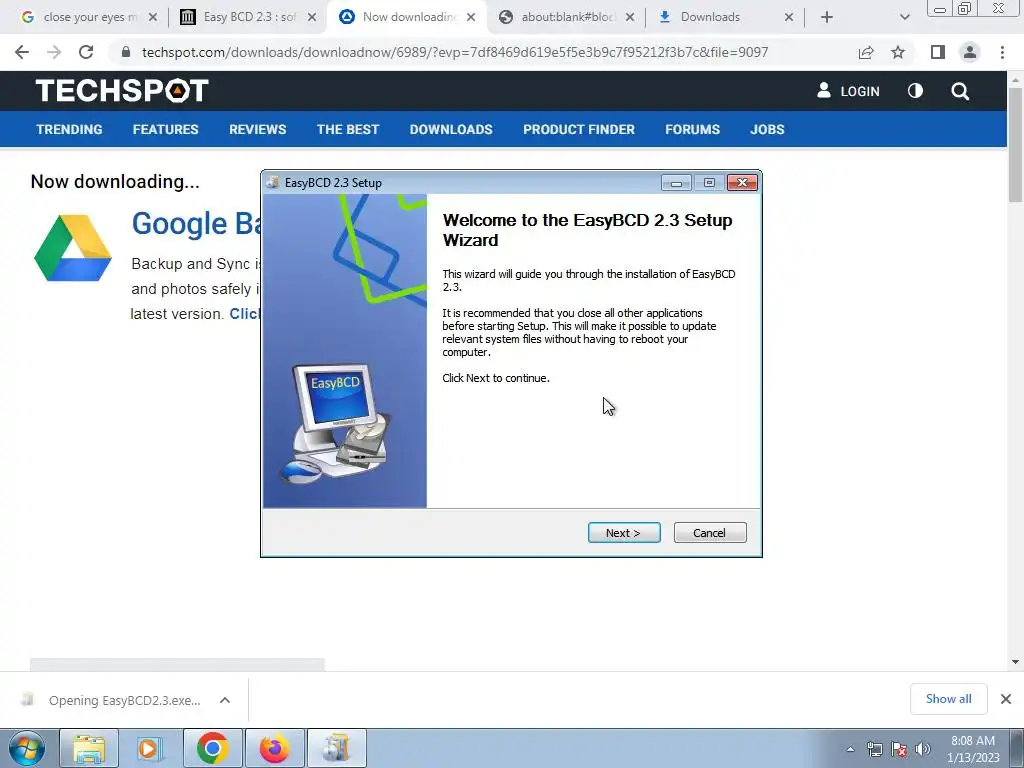This screenshot has width=1024, height=768.
Task: Click EasyBCD installer taskbar icon
Action: click(x=337, y=748)
